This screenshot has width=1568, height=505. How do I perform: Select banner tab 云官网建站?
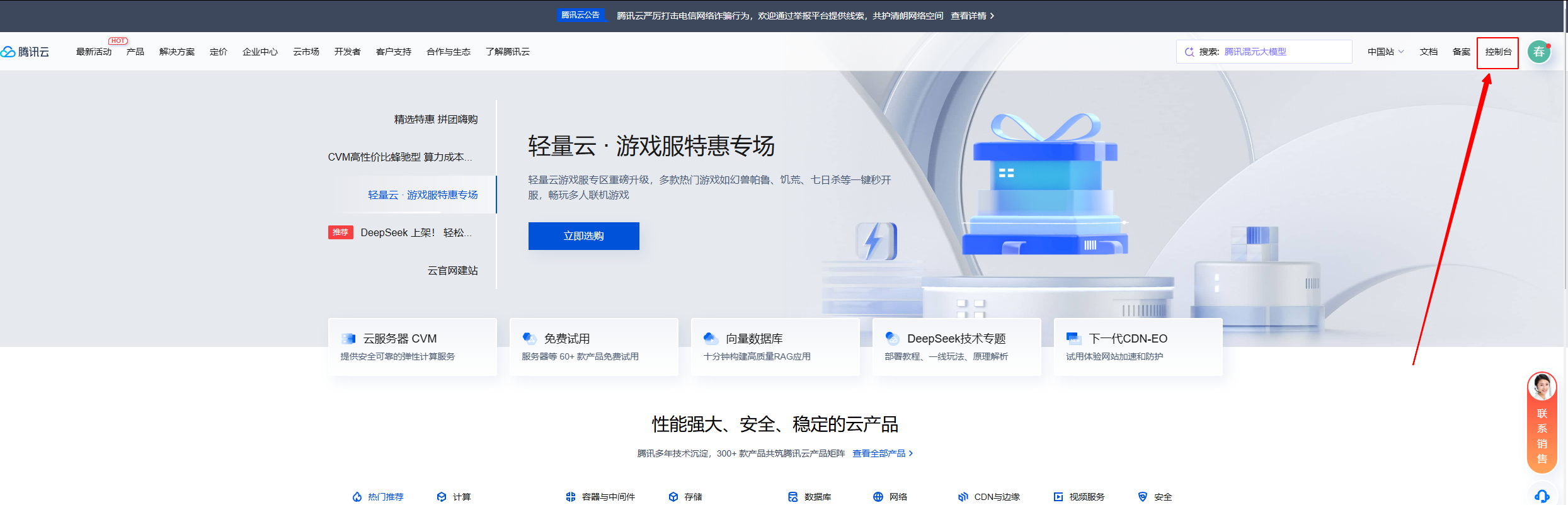(453, 271)
